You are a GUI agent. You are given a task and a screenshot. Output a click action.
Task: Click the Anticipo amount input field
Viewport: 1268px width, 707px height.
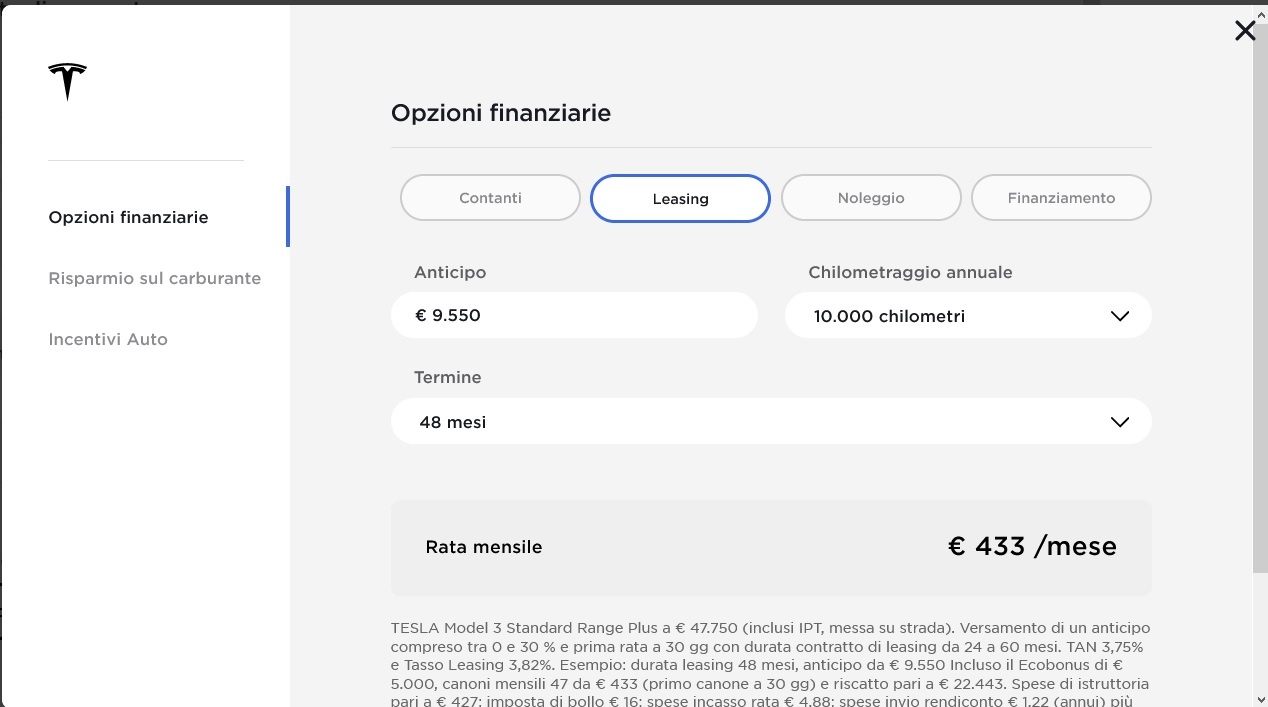(574, 315)
